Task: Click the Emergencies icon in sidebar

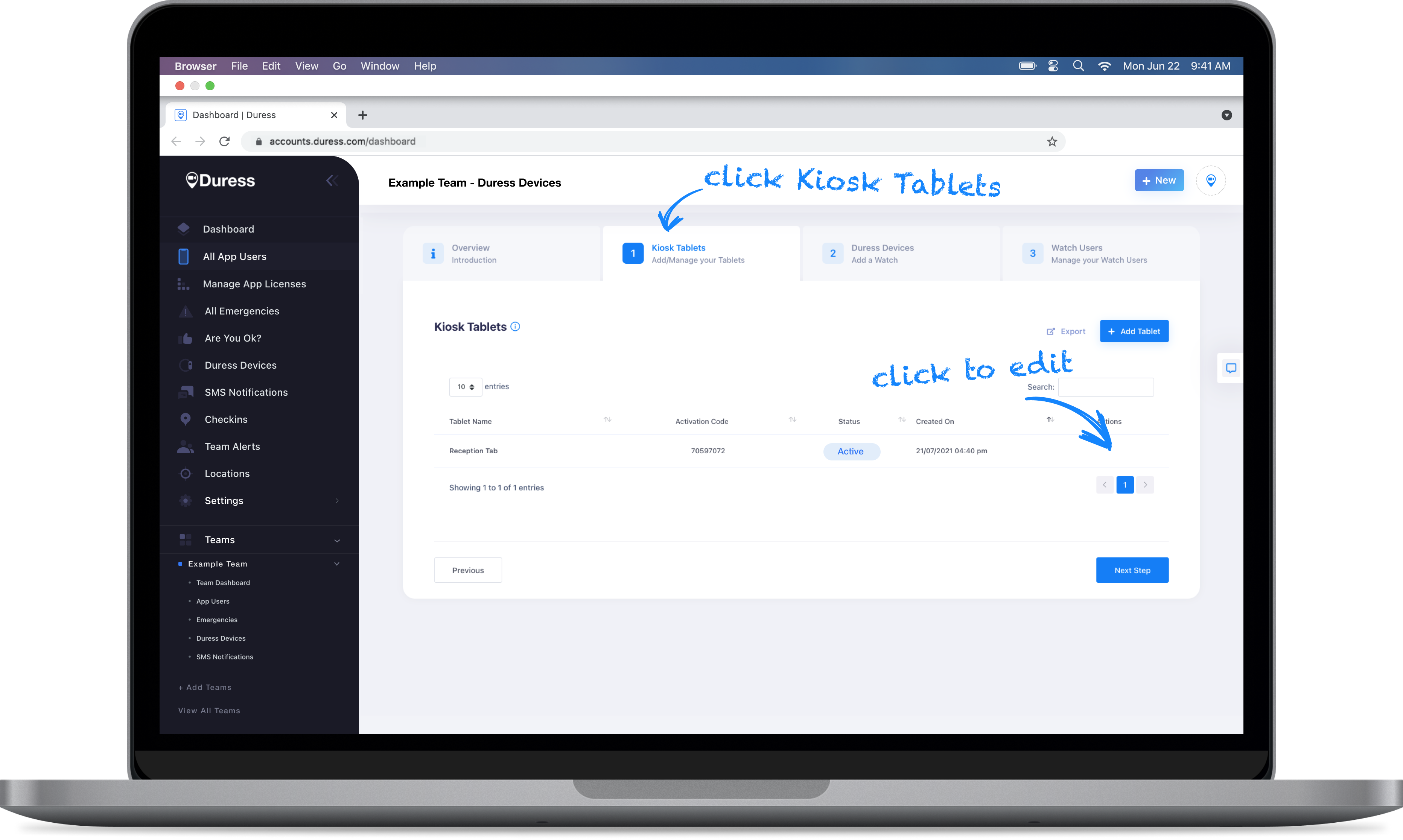Action: [184, 310]
